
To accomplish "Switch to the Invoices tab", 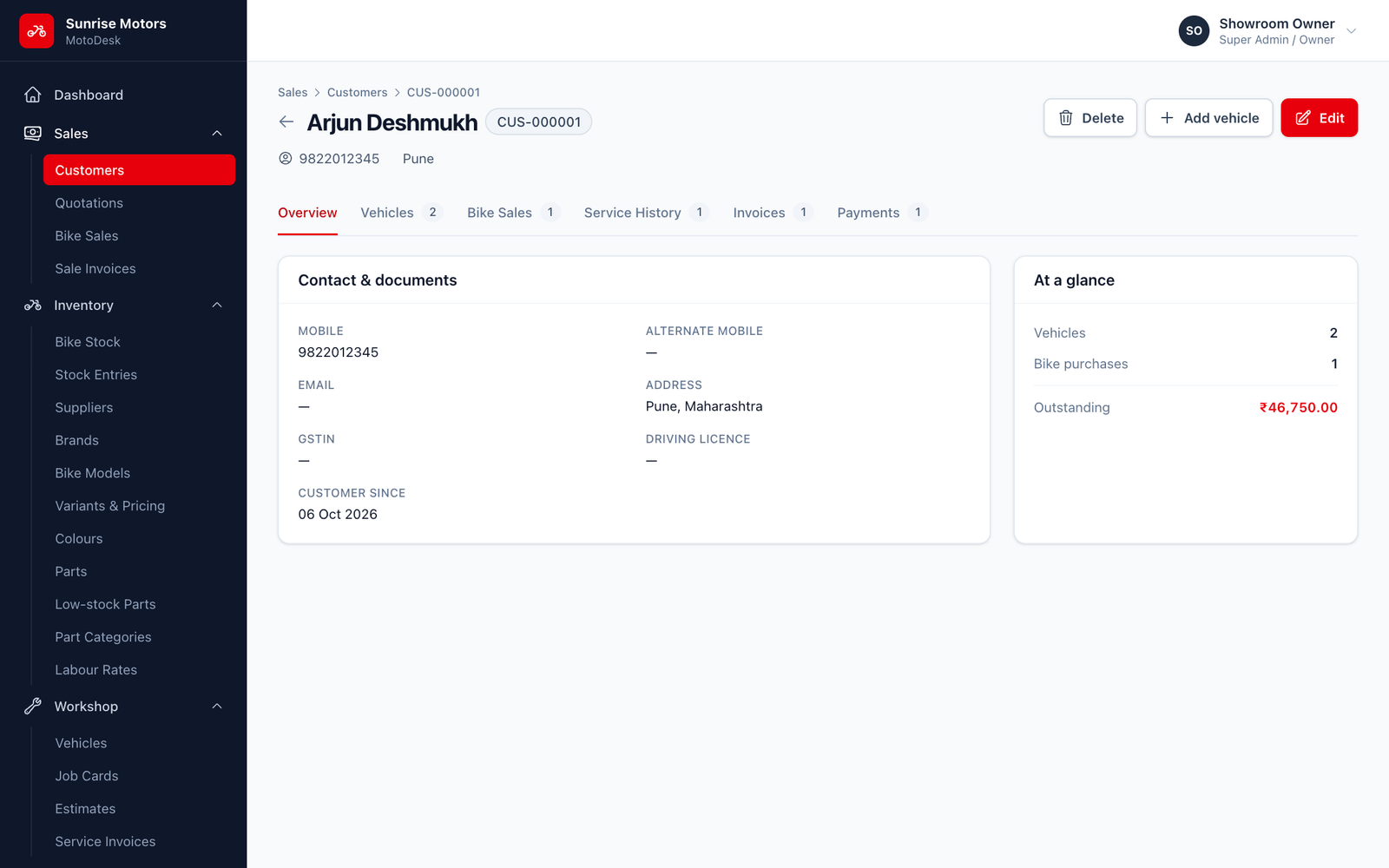I will (773, 213).
